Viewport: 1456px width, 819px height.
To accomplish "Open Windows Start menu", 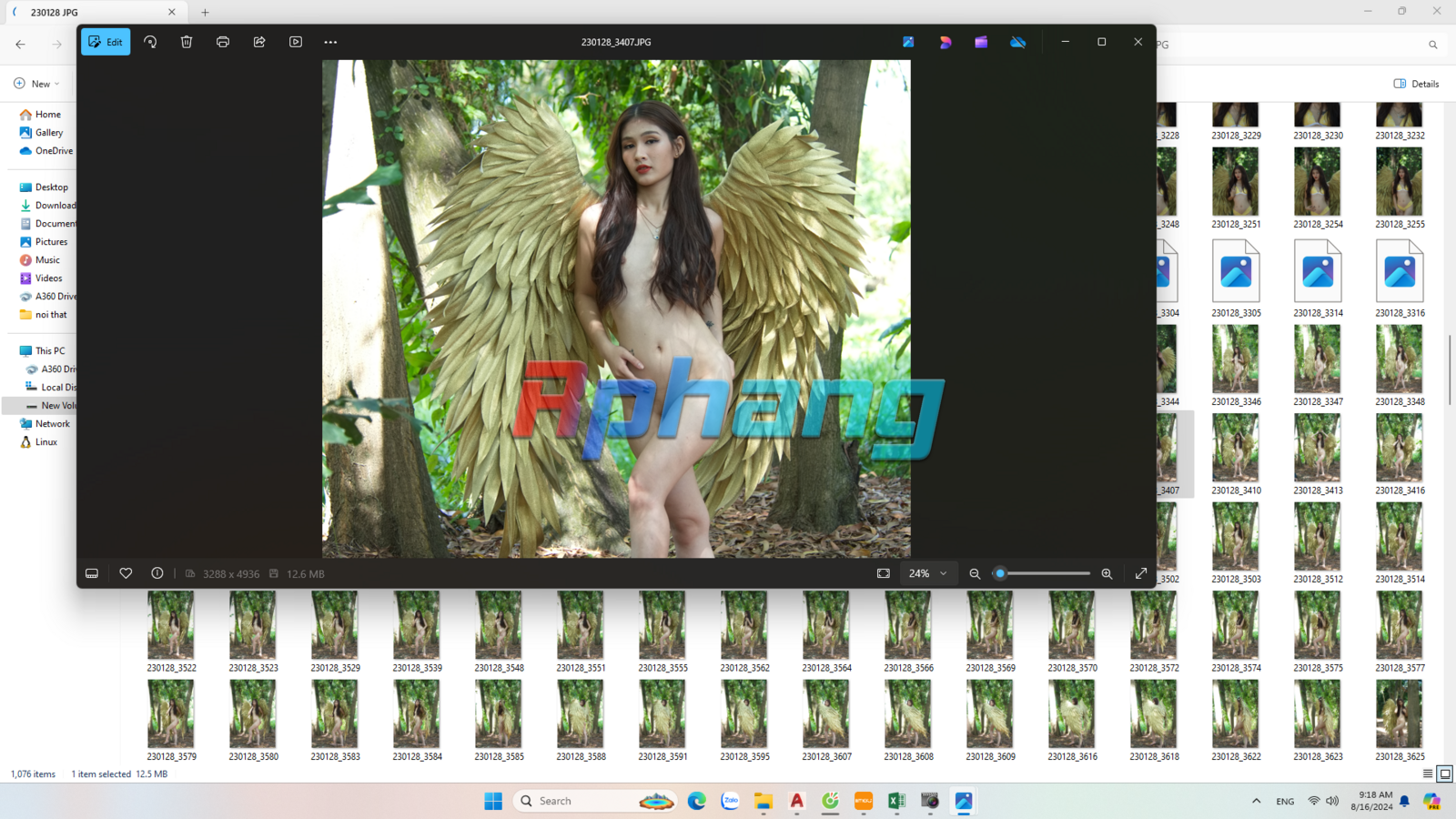I will click(x=493, y=801).
